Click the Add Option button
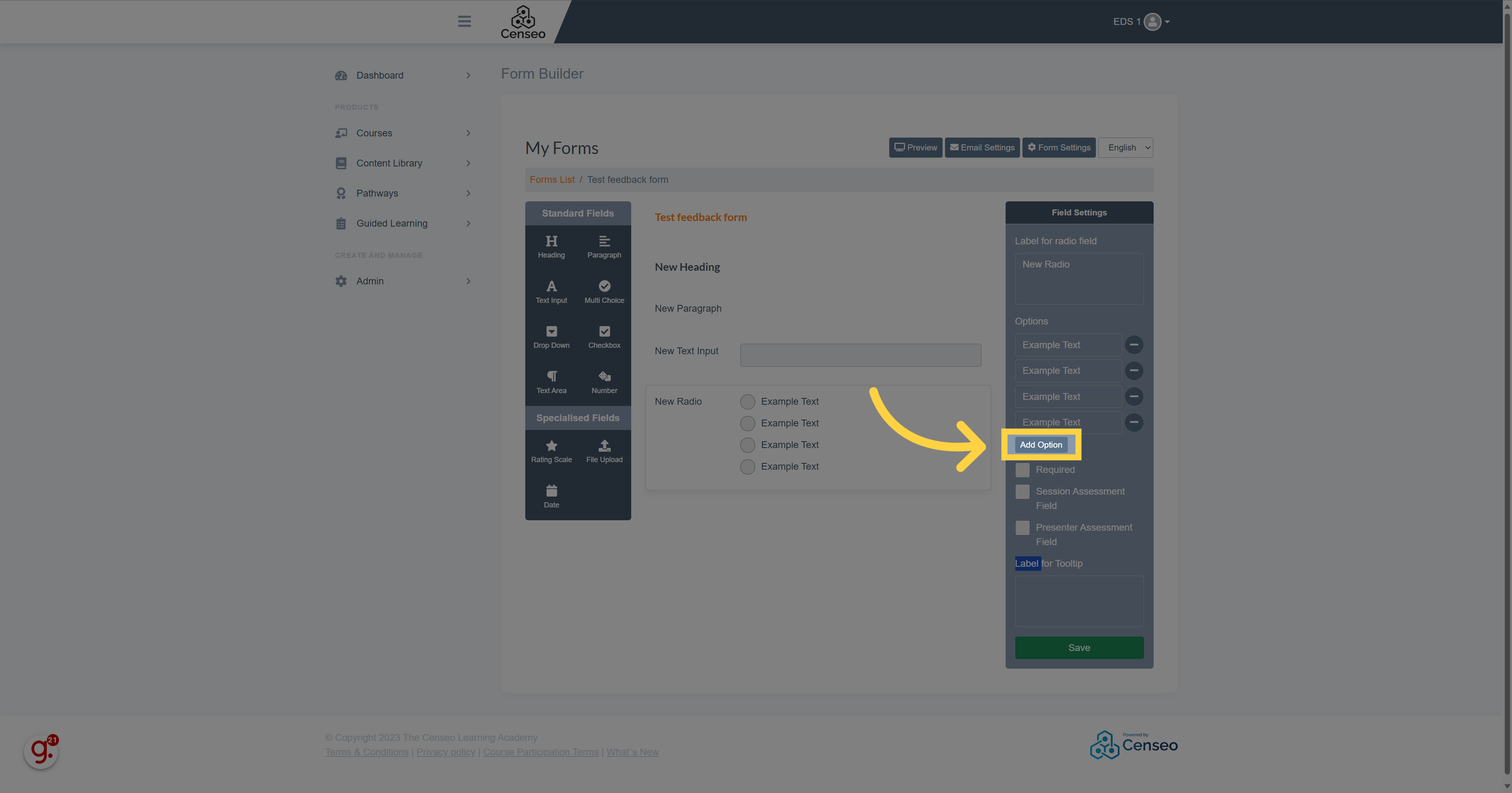 pos(1041,445)
